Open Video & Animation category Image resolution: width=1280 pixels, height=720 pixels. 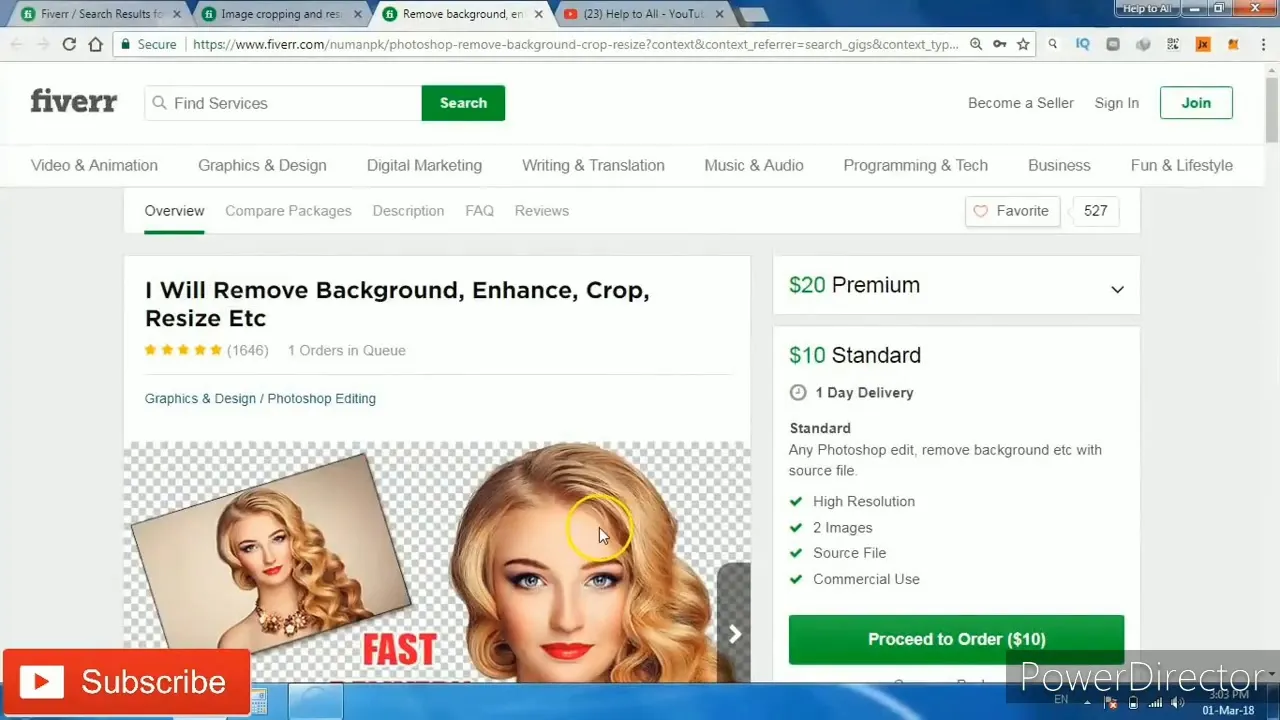pos(94,165)
